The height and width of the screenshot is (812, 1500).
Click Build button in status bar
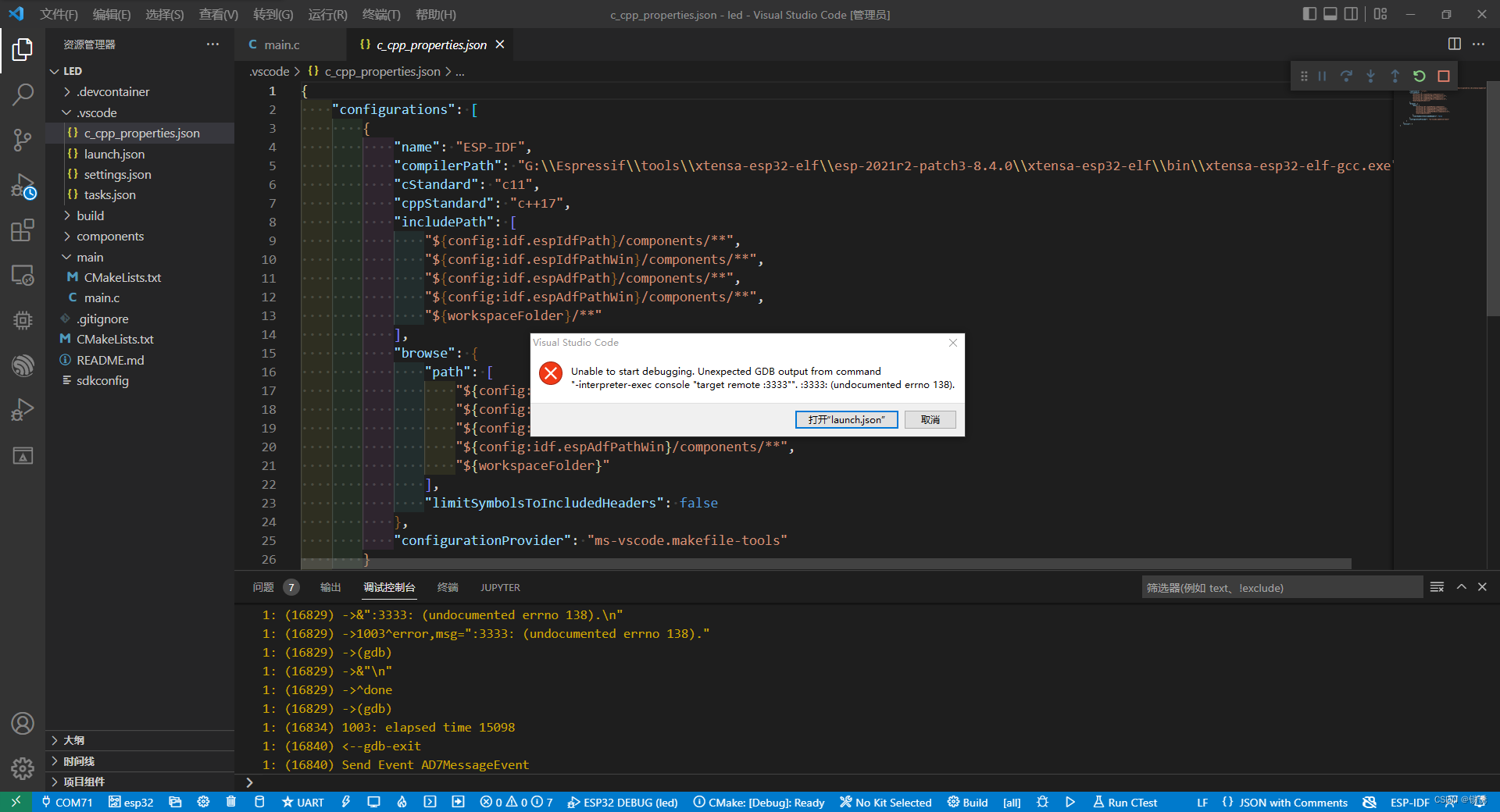[x=967, y=802]
